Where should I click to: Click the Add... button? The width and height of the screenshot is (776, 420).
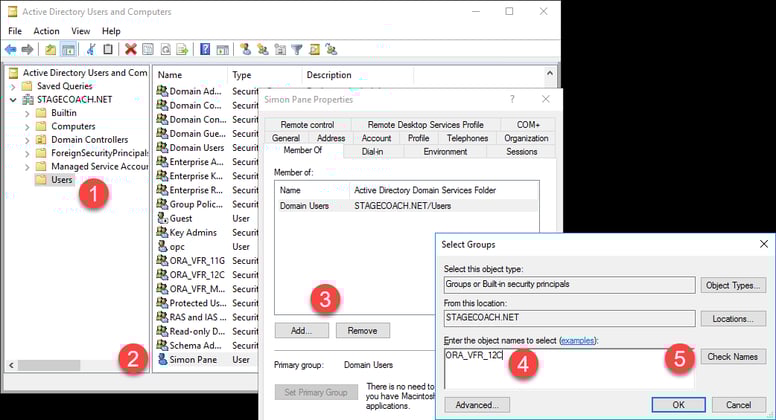click(x=302, y=330)
